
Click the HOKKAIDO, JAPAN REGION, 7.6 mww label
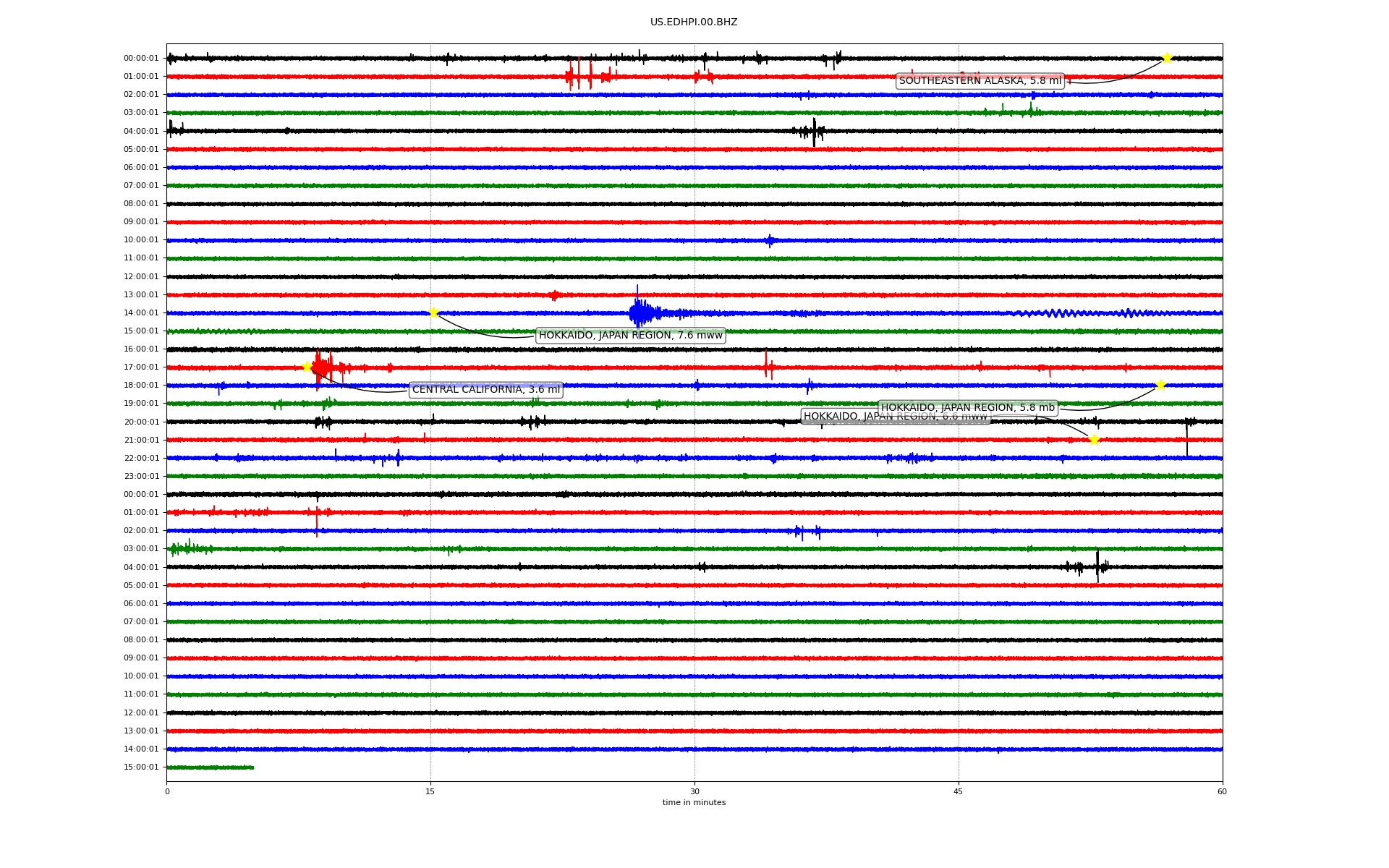(x=630, y=335)
